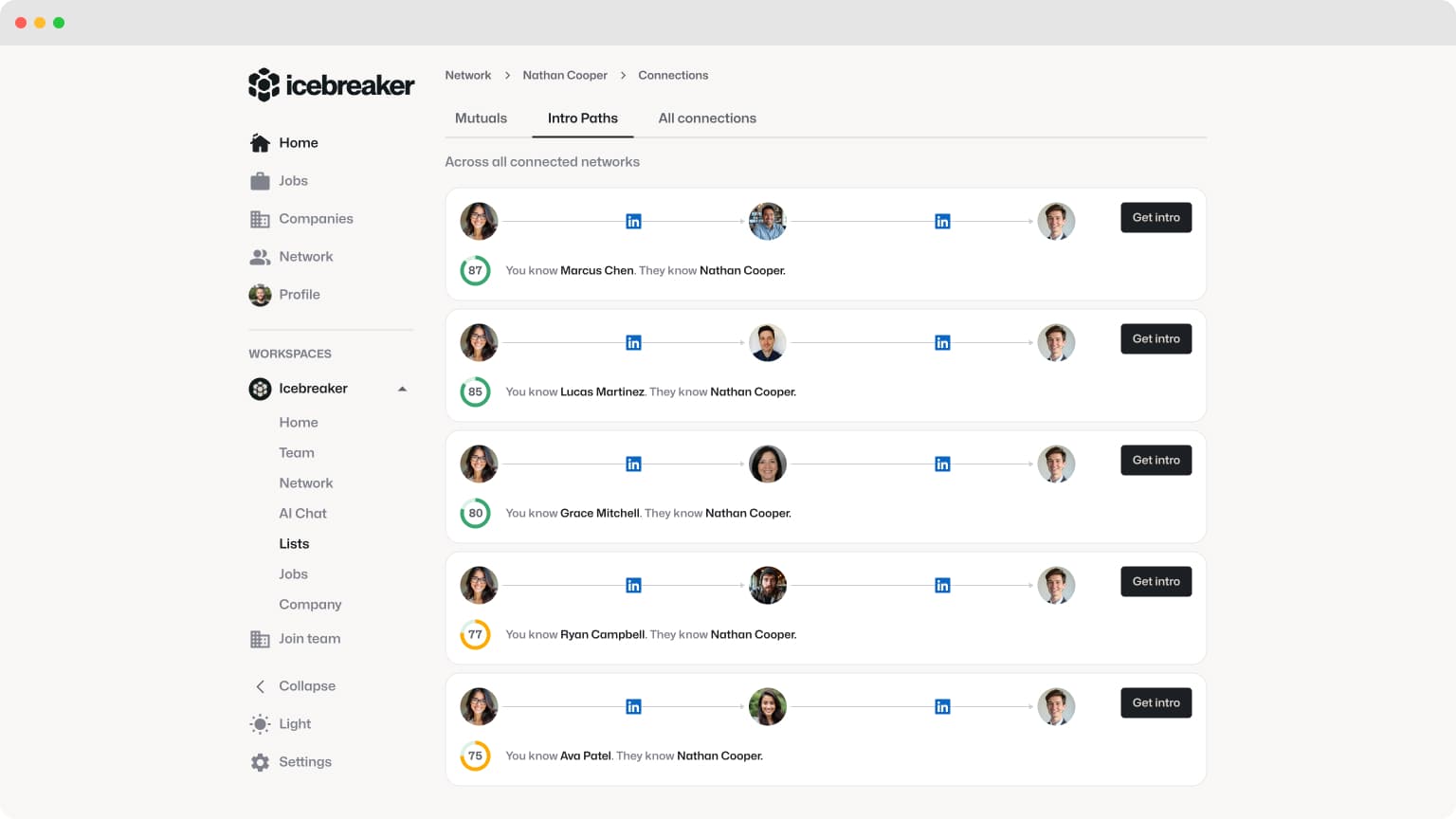Get intro via Grace Mitchell
Viewport: 1456px width, 819px height.
point(1156,461)
